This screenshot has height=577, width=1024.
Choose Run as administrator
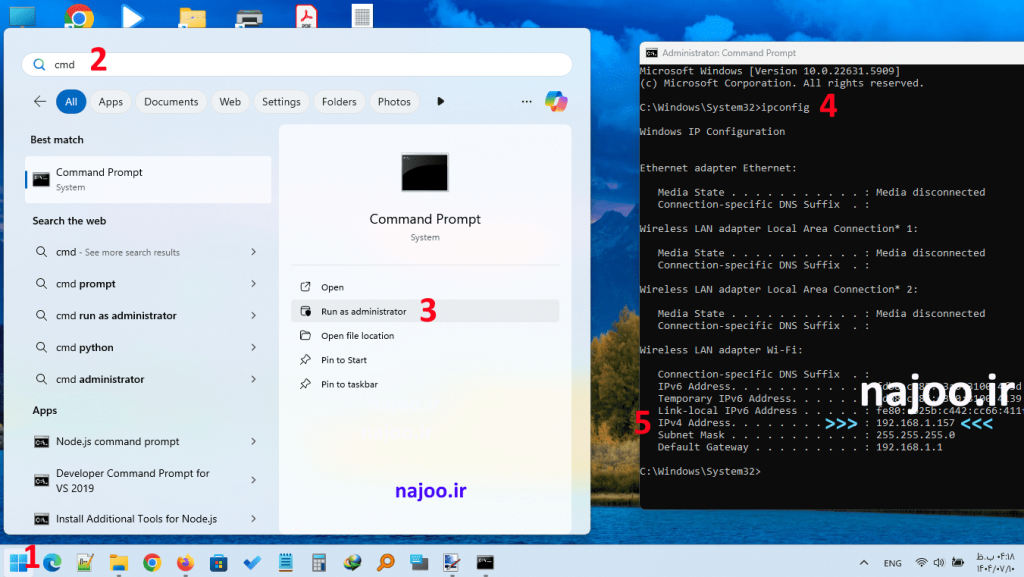[x=363, y=312]
